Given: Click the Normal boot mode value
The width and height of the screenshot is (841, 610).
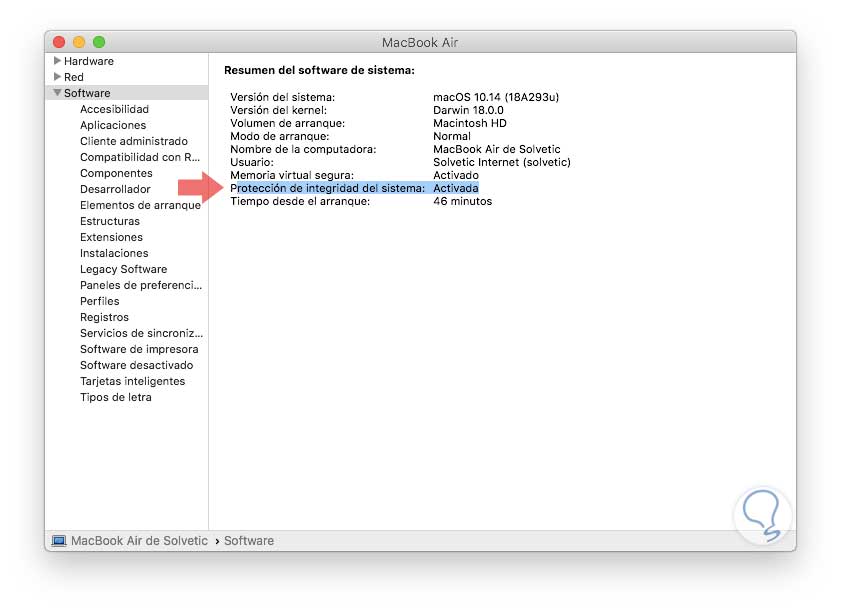Looking at the screenshot, I should [452, 136].
